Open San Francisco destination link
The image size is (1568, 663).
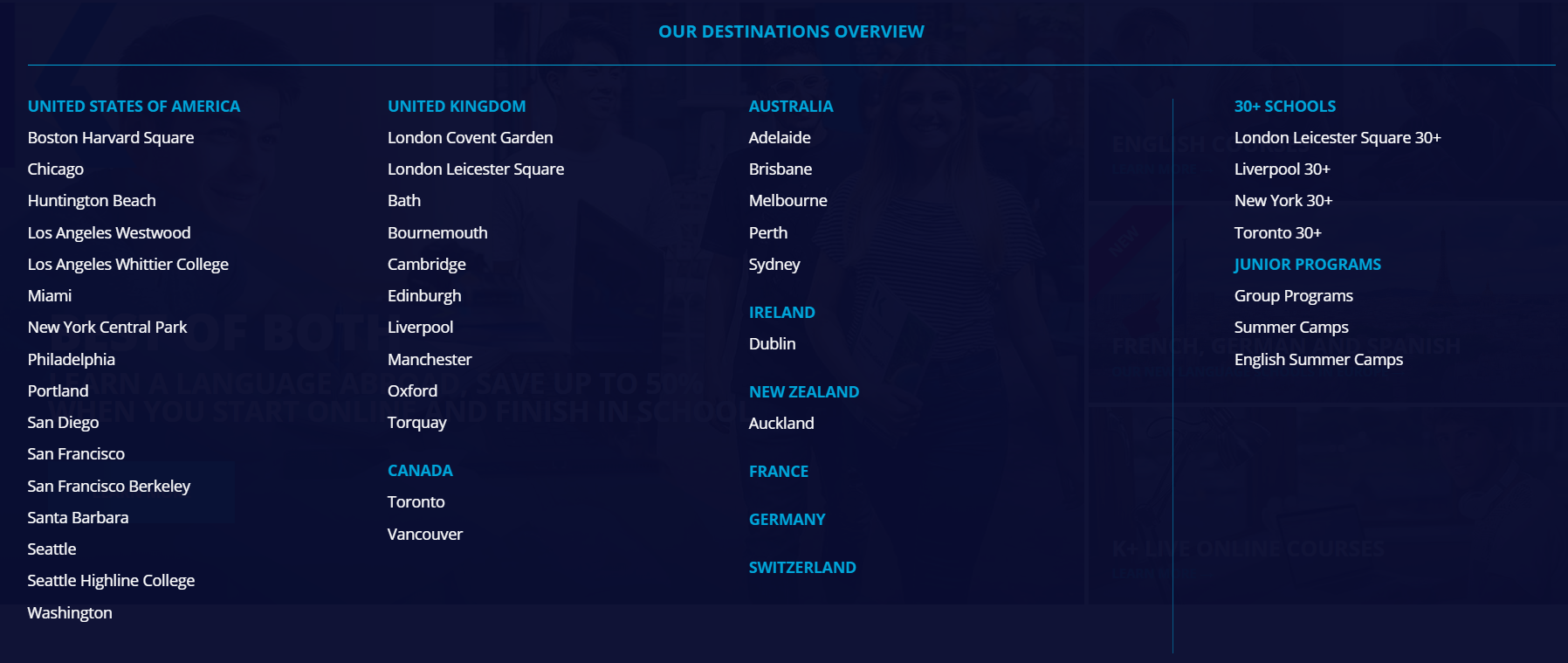pos(76,453)
